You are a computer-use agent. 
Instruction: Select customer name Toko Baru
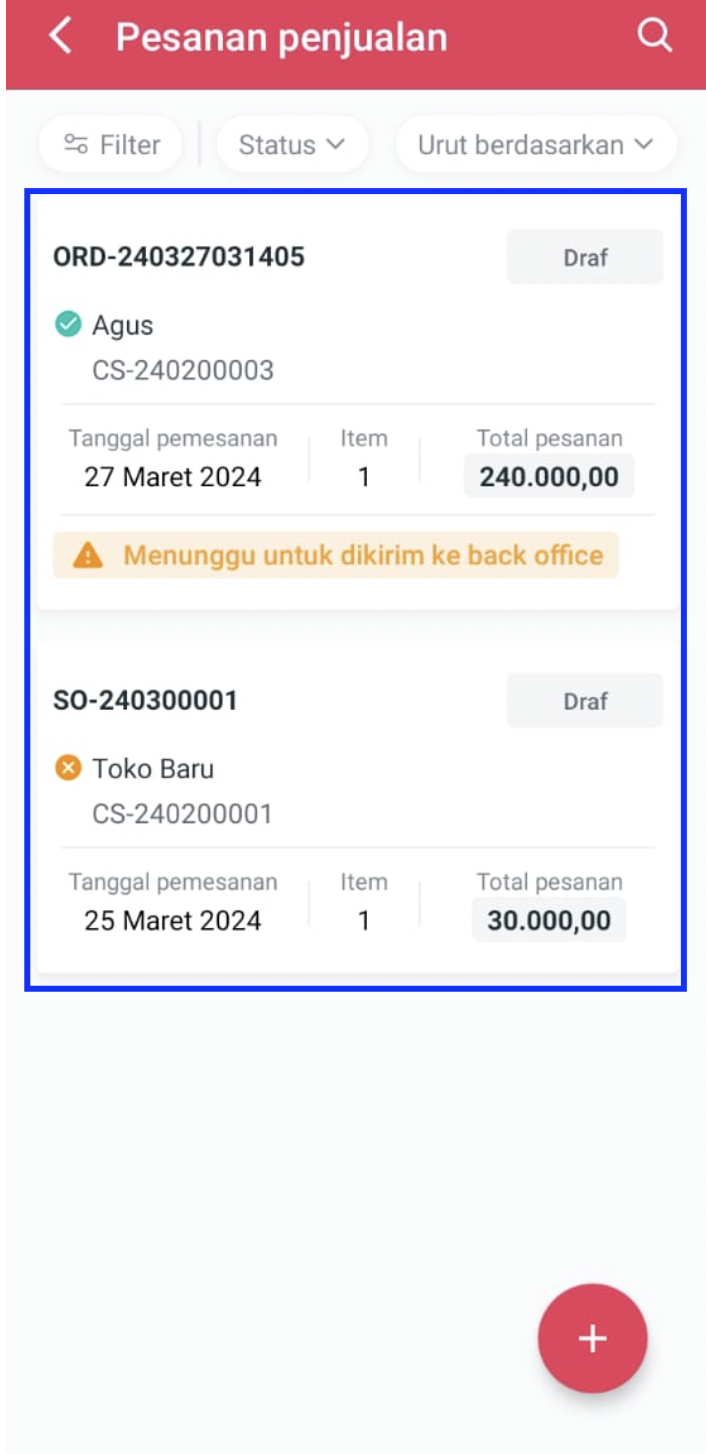tap(153, 769)
